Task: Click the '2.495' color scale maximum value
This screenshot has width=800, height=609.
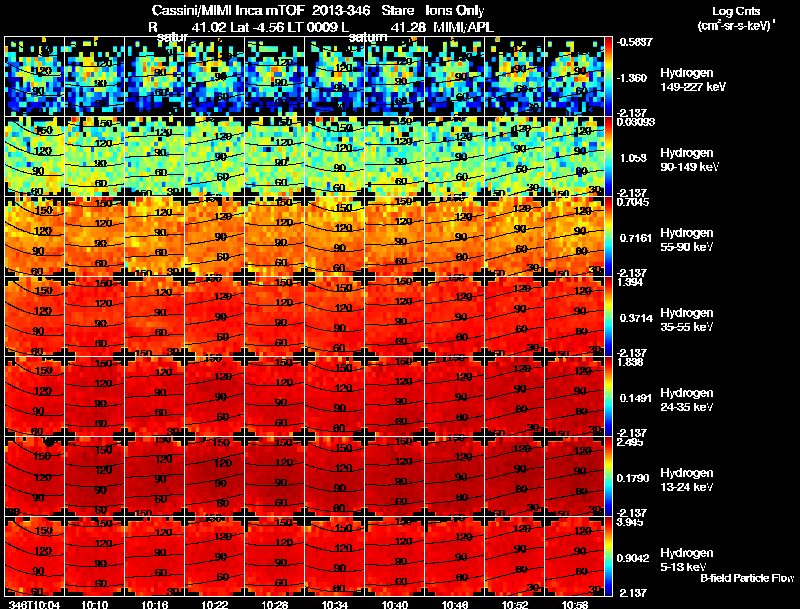Action: pyautogui.click(x=630, y=442)
